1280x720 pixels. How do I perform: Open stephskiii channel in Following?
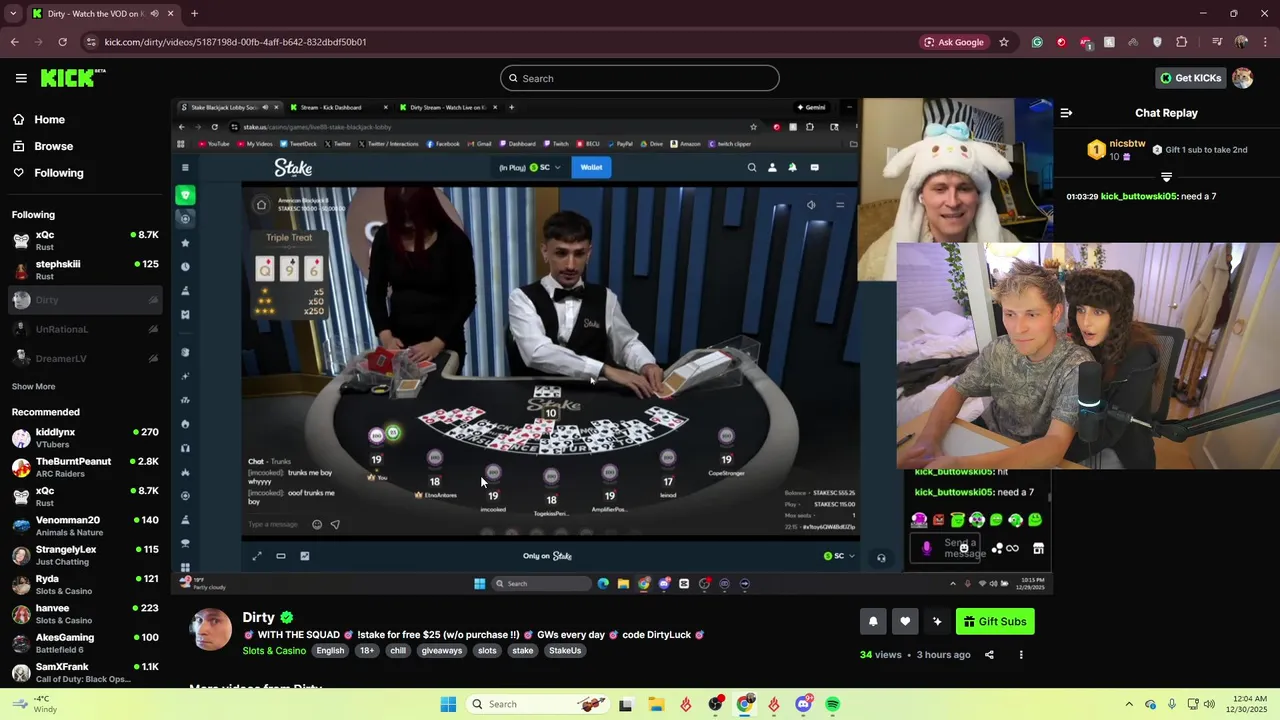click(85, 270)
